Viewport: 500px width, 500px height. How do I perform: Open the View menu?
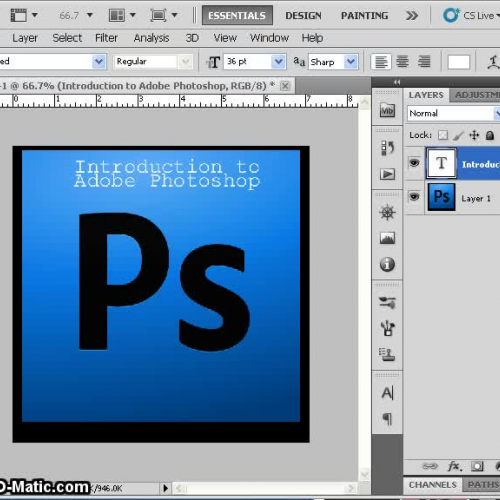click(x=225, y=38)
